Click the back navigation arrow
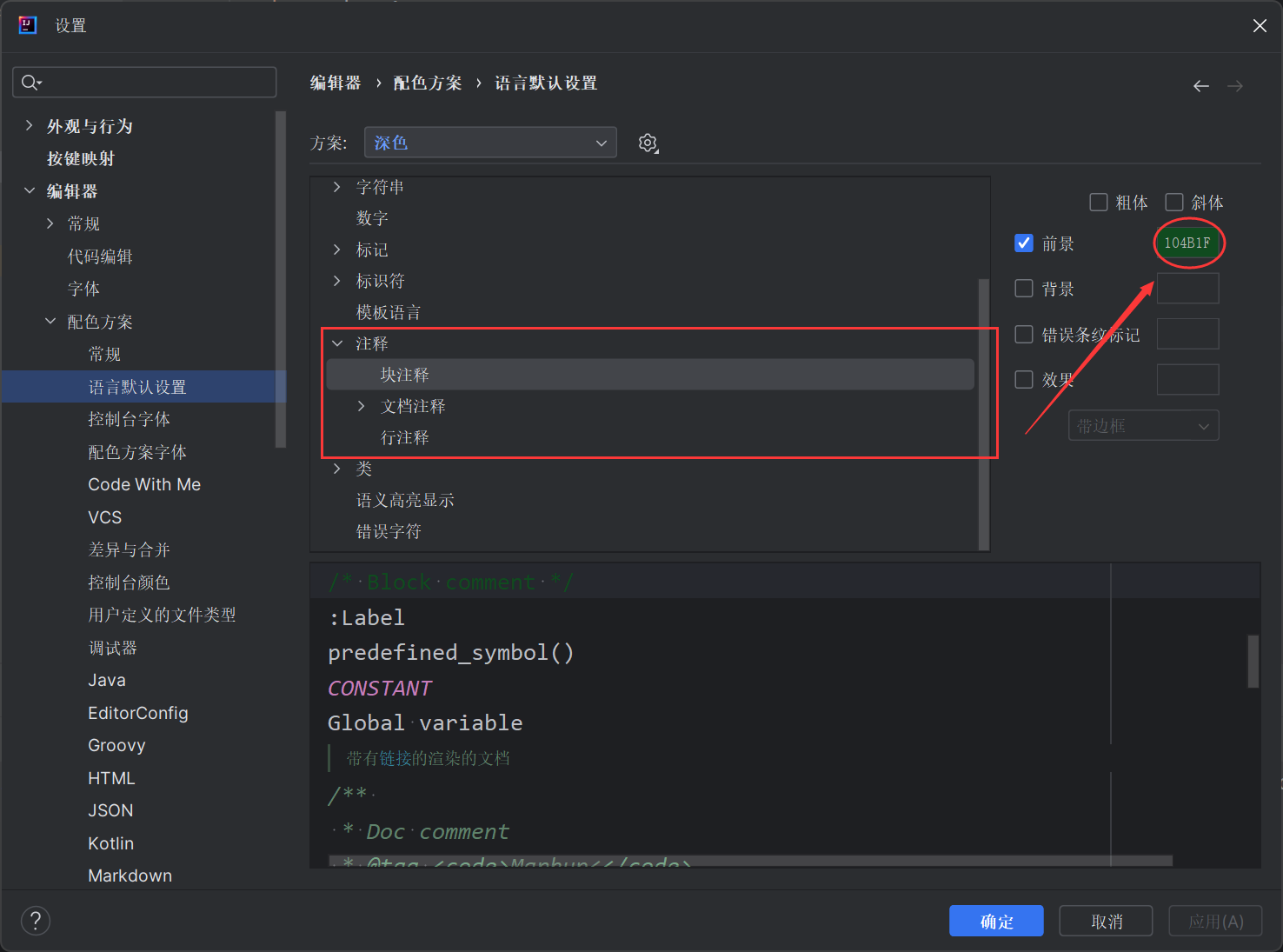This screenshot has height=952, width=1283. (x=1200, y=86)
